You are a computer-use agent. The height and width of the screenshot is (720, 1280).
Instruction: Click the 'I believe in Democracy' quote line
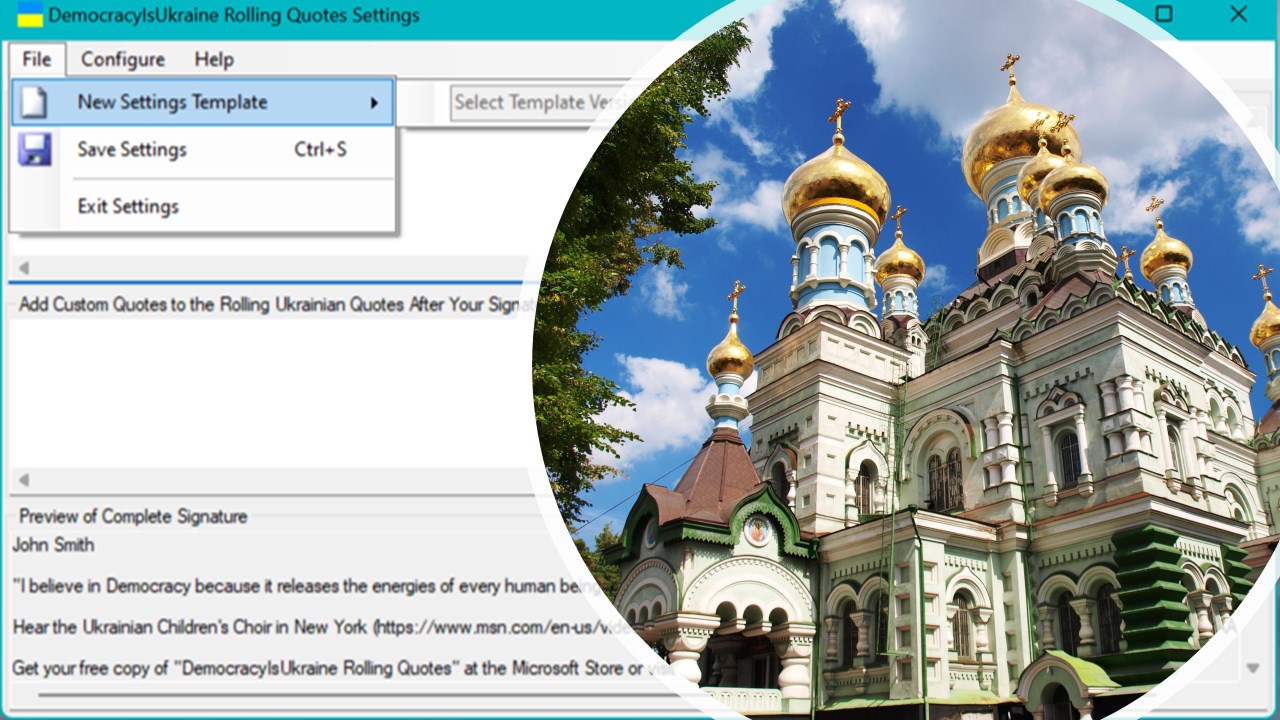(x=308, y=586)
